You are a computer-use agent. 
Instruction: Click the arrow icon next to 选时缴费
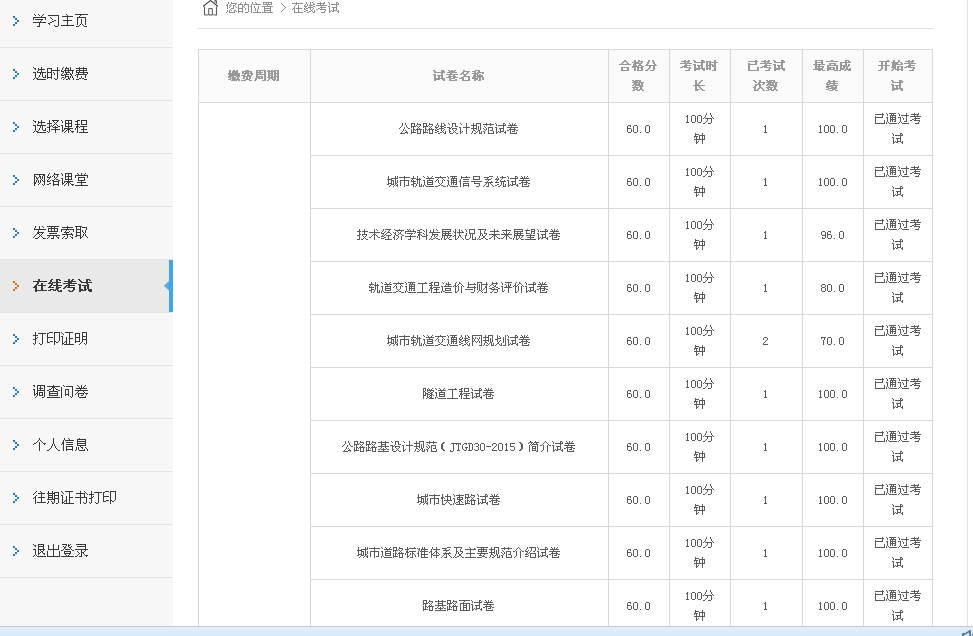(16, 74)
